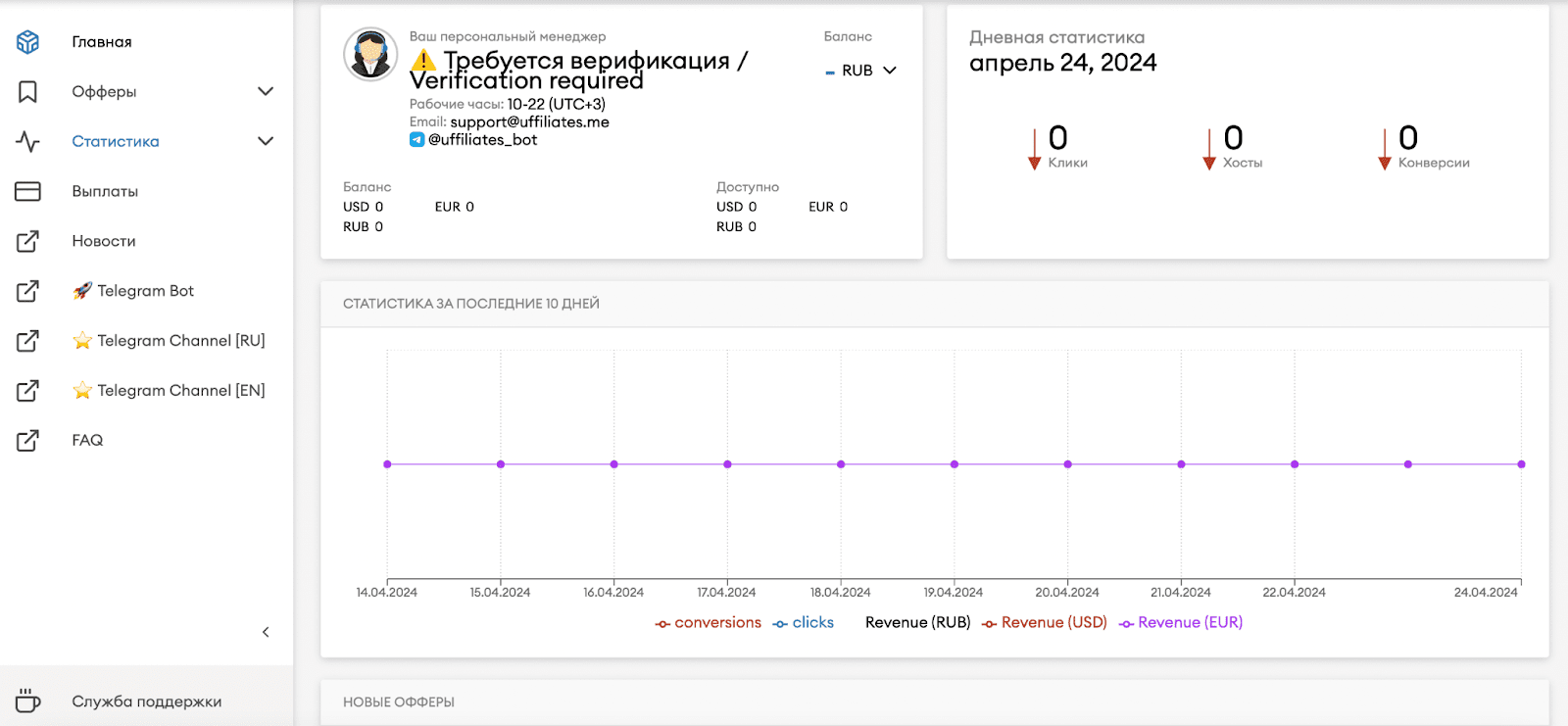Toggle conversions series in chart legend

coord(708,622)
